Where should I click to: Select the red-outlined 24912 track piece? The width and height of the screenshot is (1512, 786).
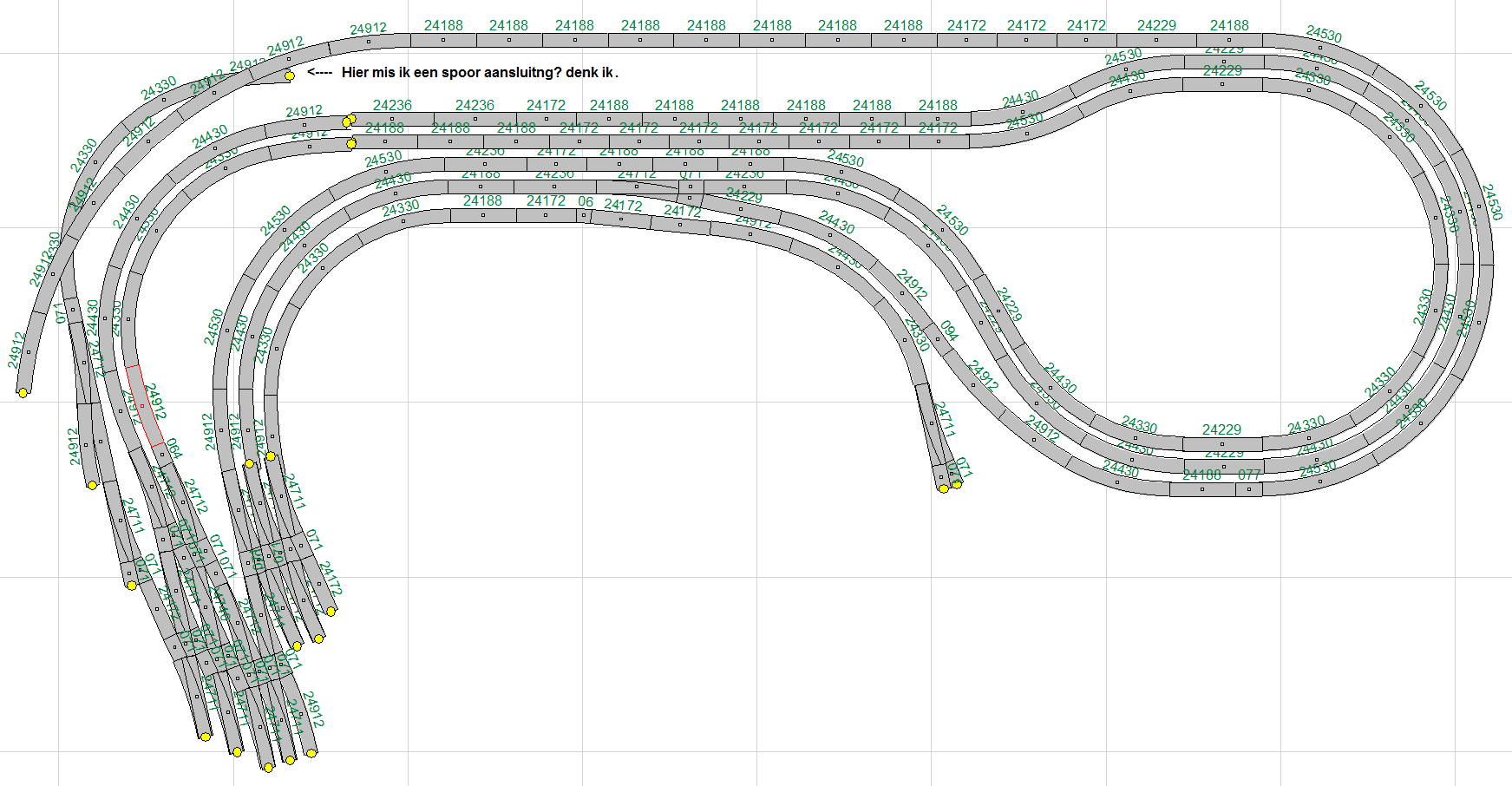[145, 406]
